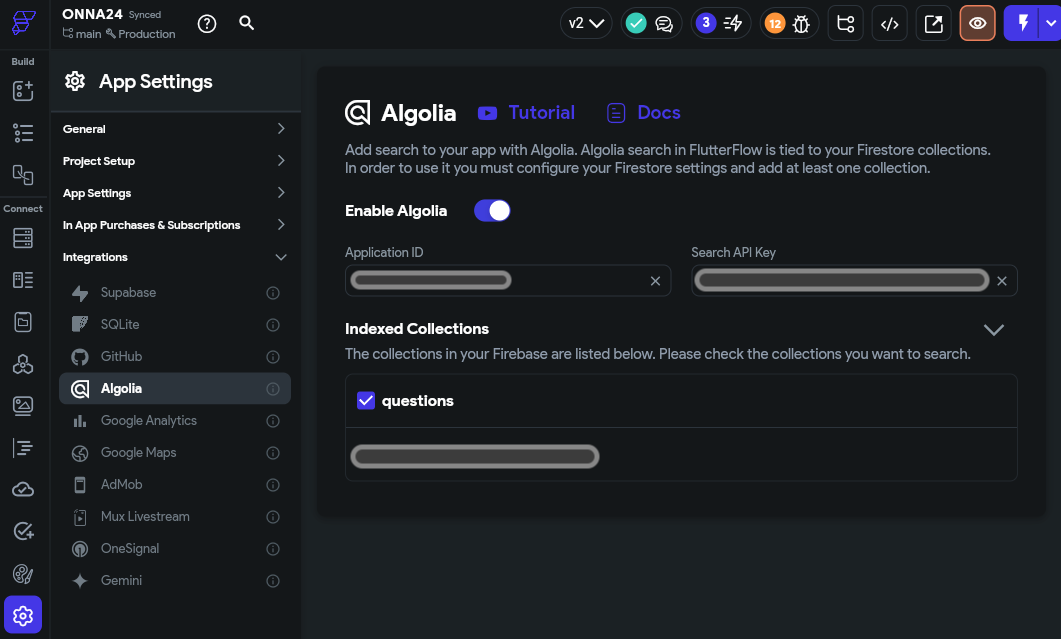Open the API Calls cubes icon

23,364
